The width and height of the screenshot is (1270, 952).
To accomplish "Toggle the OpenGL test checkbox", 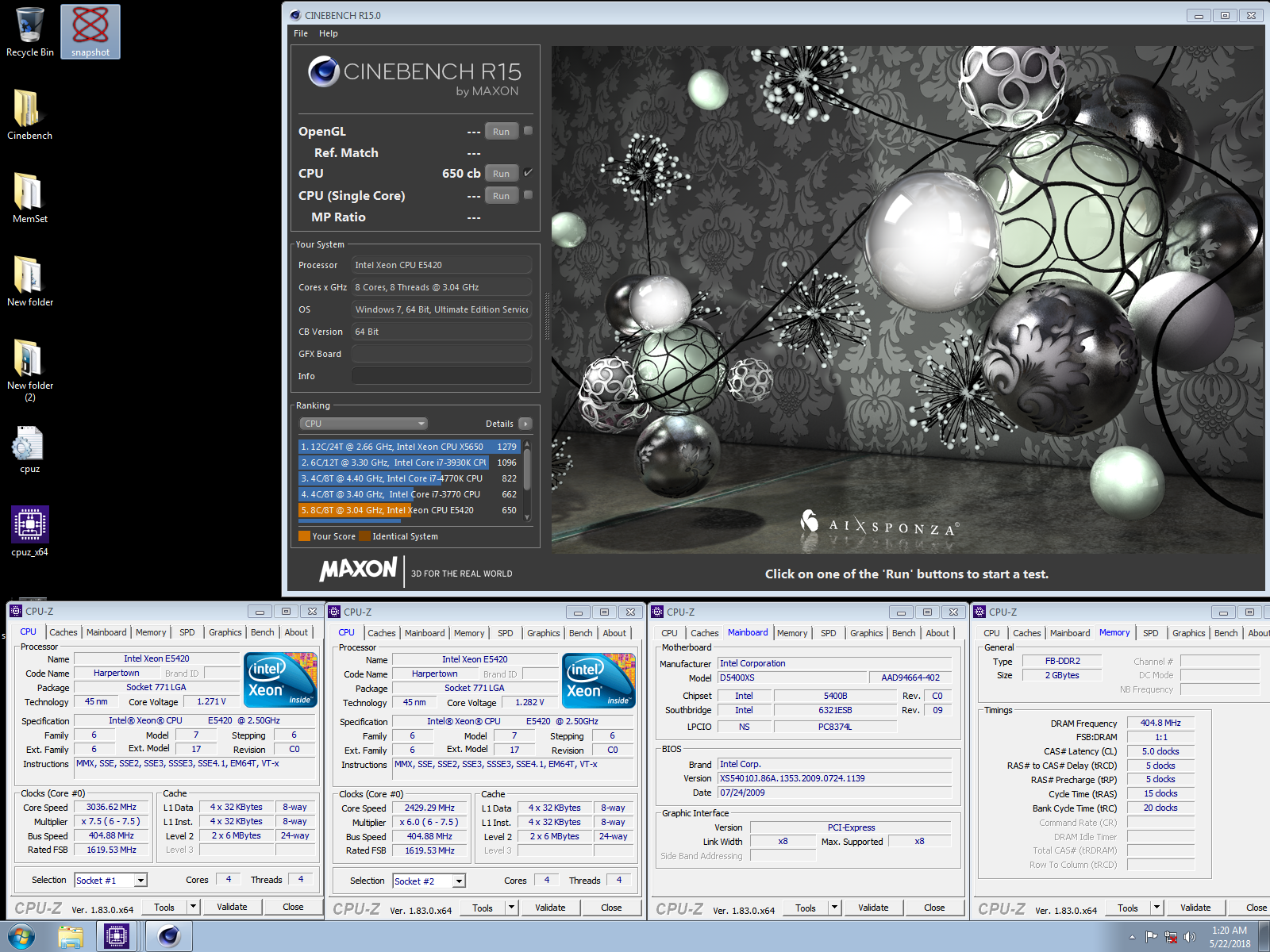I will click(528, 131).
